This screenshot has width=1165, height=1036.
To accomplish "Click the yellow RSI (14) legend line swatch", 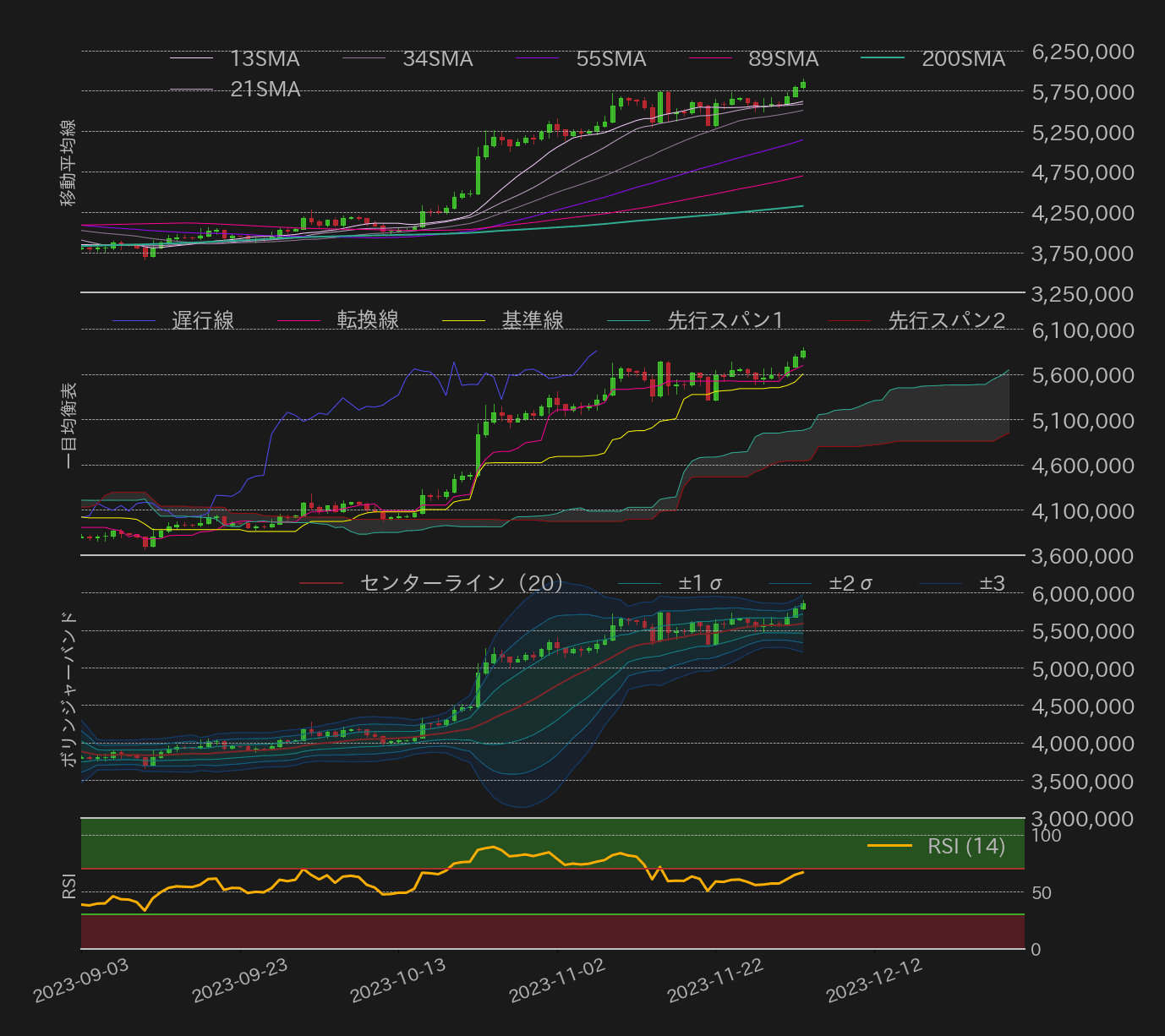I will (x=889, y=847).
